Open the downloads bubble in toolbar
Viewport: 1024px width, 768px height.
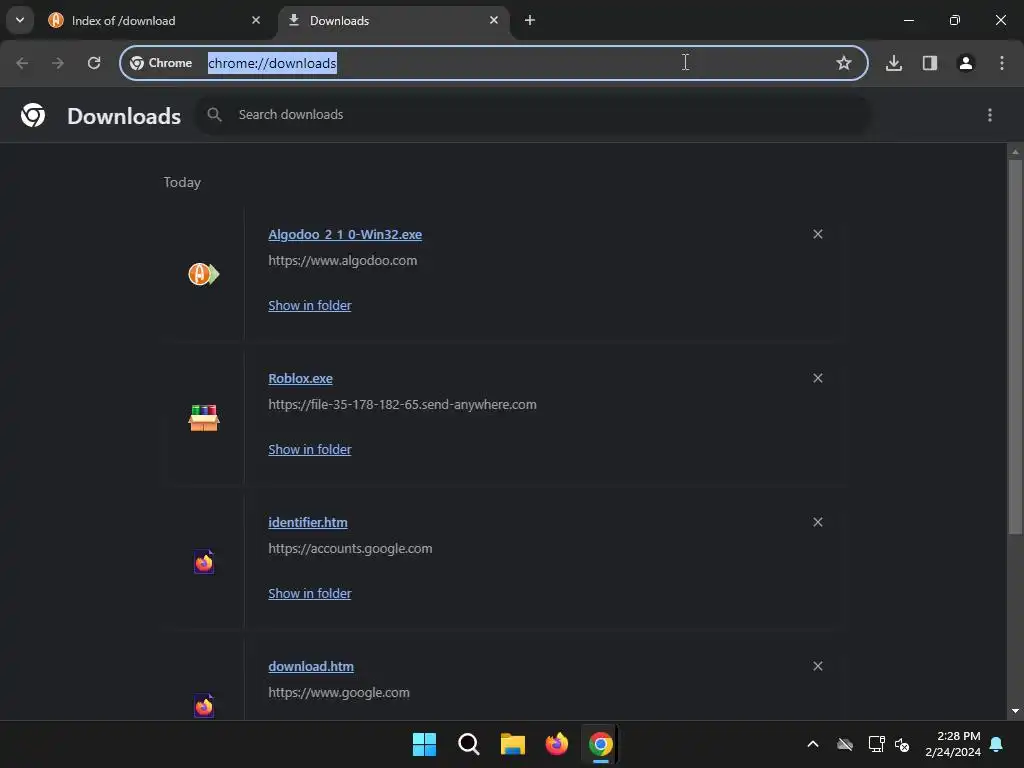pos(894,63)
